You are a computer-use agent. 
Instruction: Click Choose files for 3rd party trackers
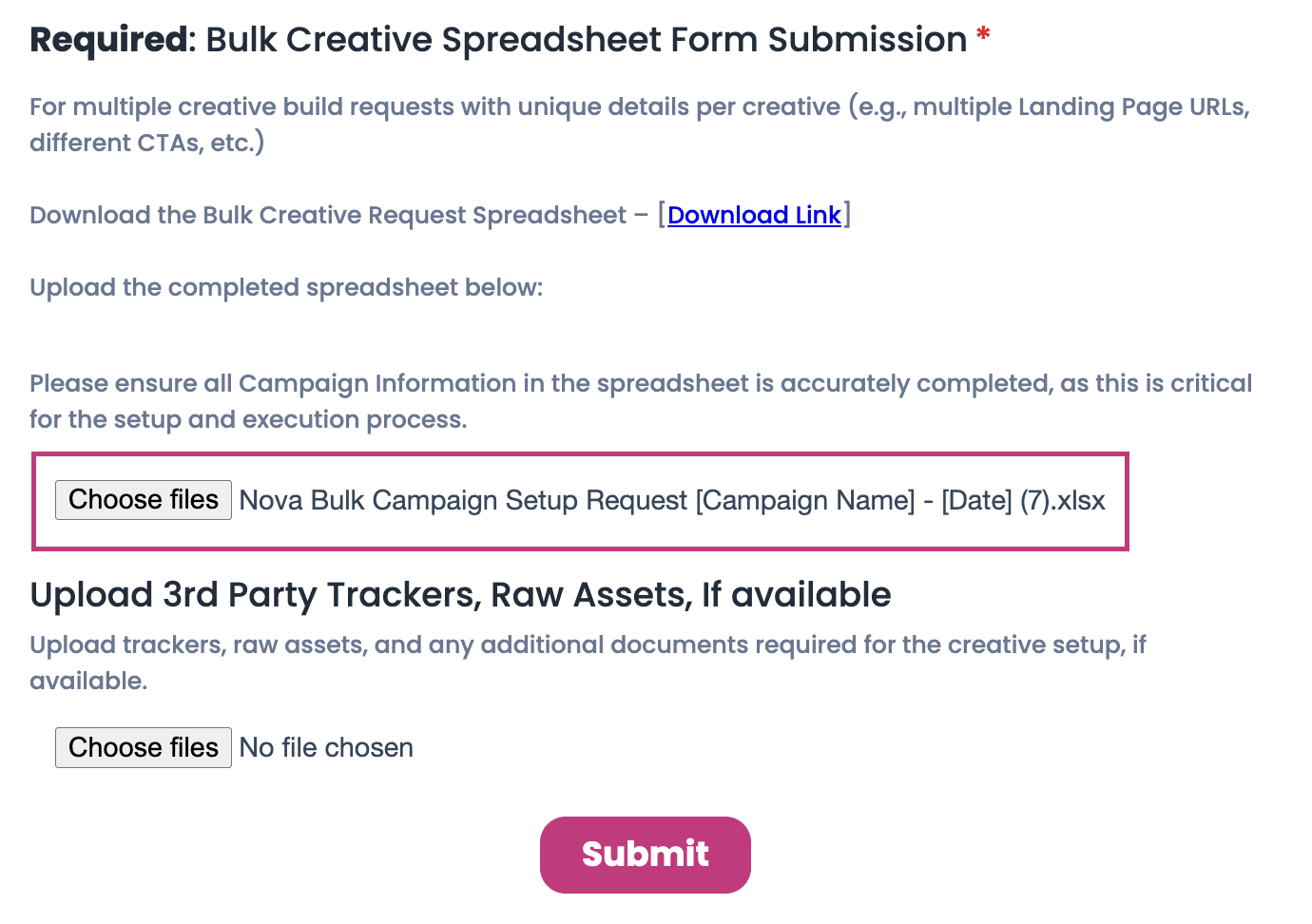[x=144, y=748]
